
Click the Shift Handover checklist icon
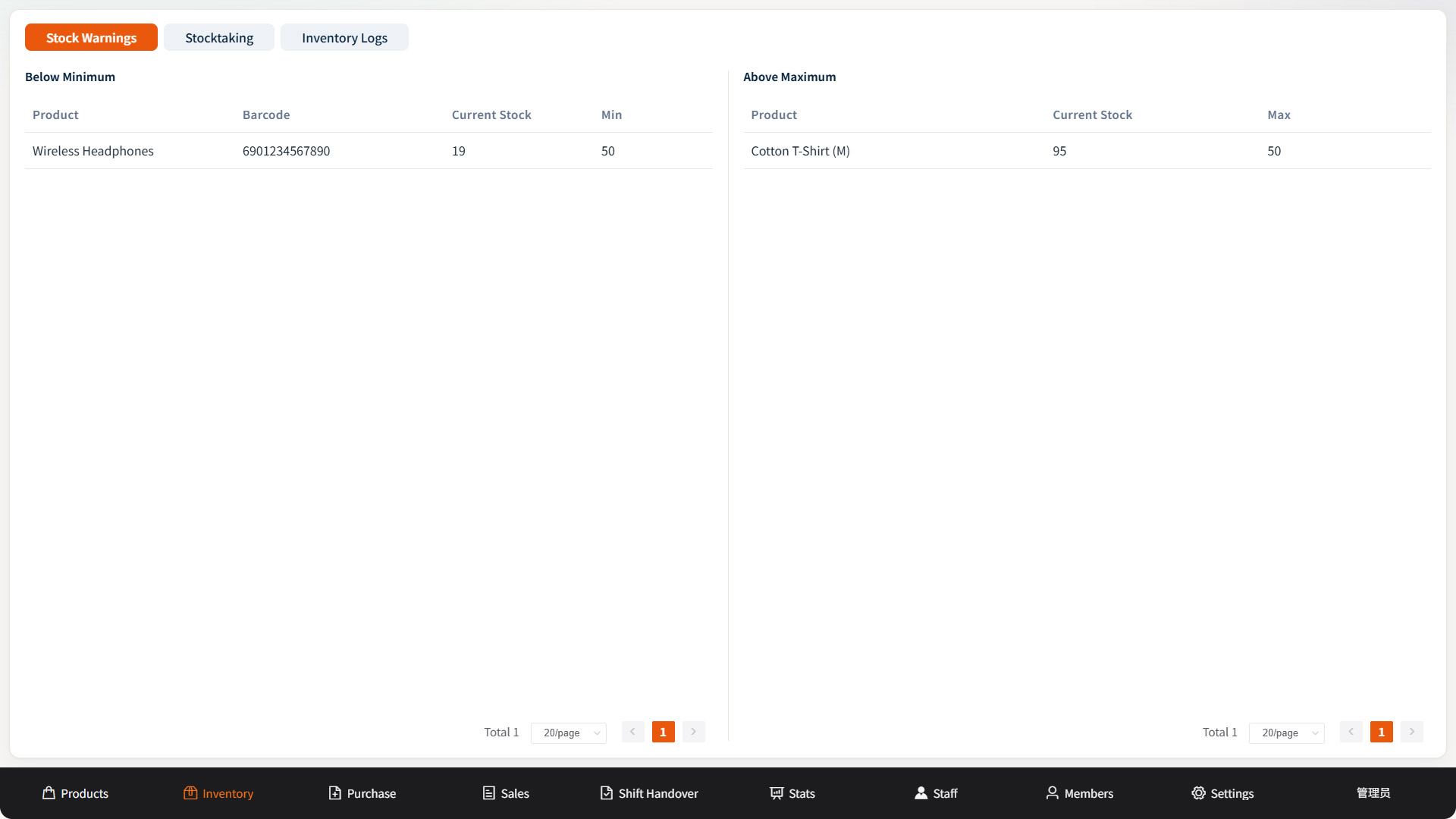coord(607,793)
